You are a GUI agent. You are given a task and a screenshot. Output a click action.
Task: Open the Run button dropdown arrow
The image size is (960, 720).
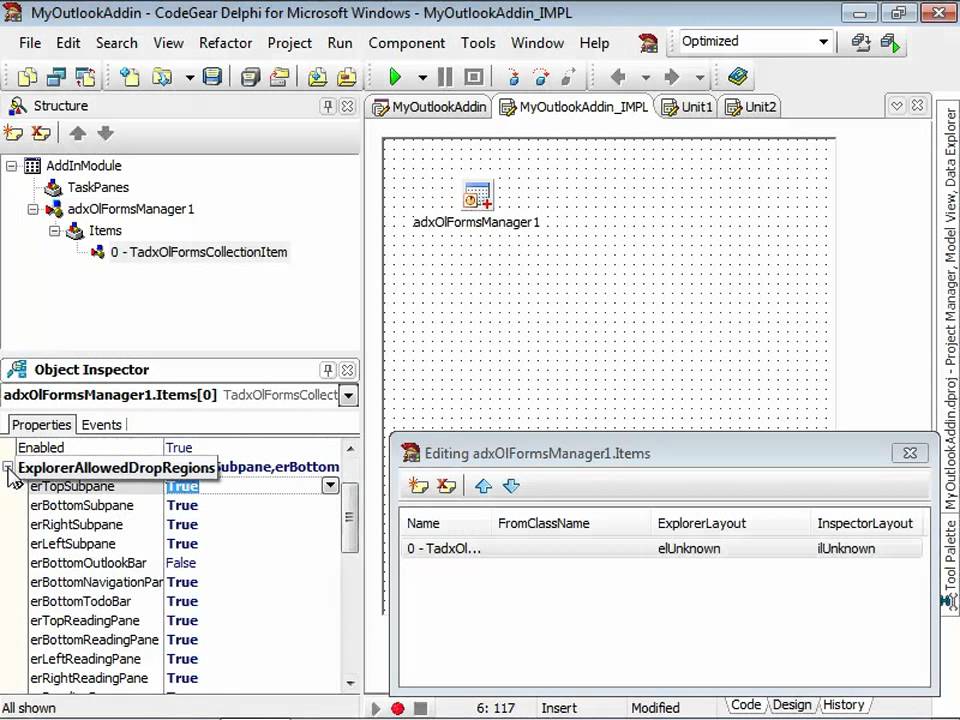tap(422, 78)
